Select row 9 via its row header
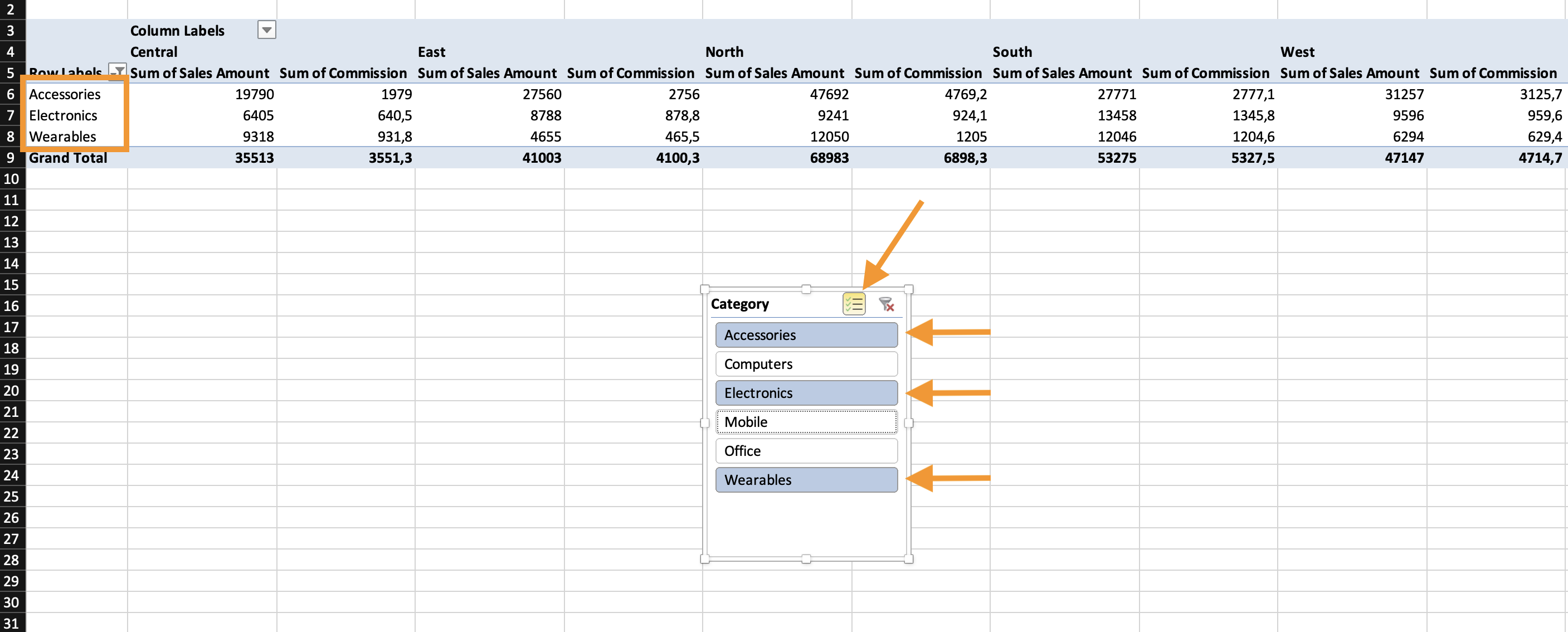Image resolution: width=1568 pixels, height=632 pixels. [11, 158]
